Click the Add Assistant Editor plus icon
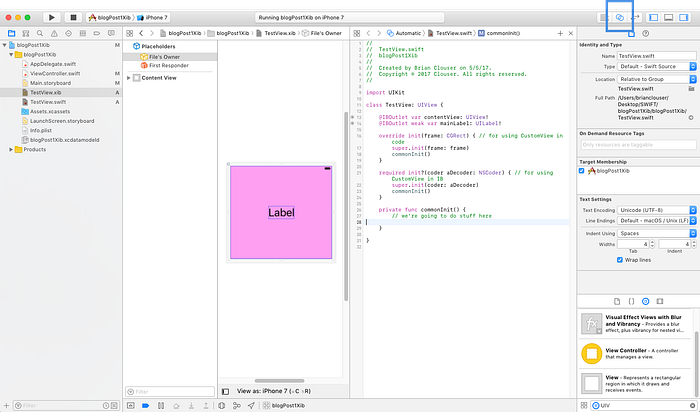This screenshot has width=700, height=412. tap(560, 33)
